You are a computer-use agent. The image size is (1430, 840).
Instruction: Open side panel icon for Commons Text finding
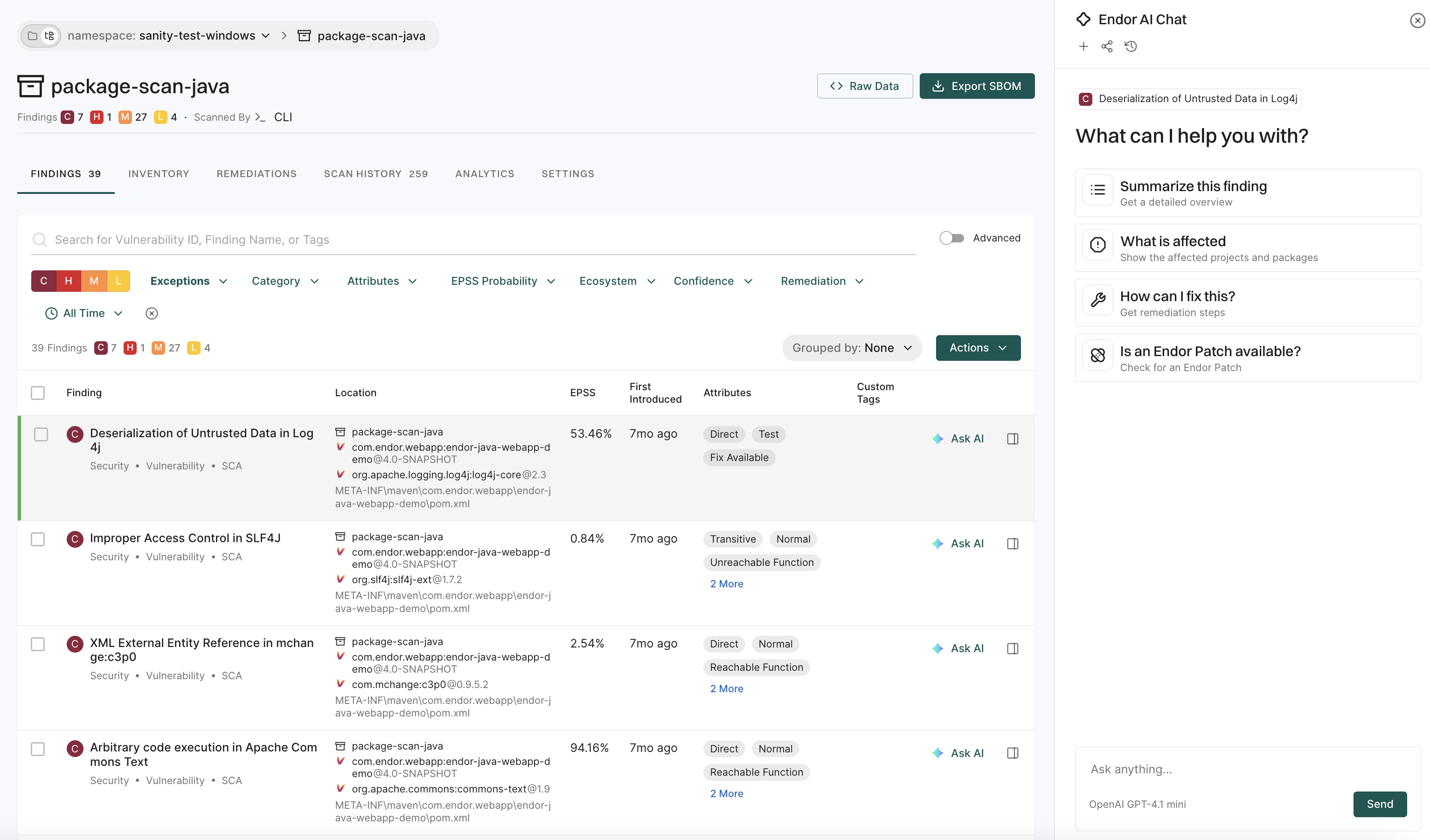tap(1013, 753)
